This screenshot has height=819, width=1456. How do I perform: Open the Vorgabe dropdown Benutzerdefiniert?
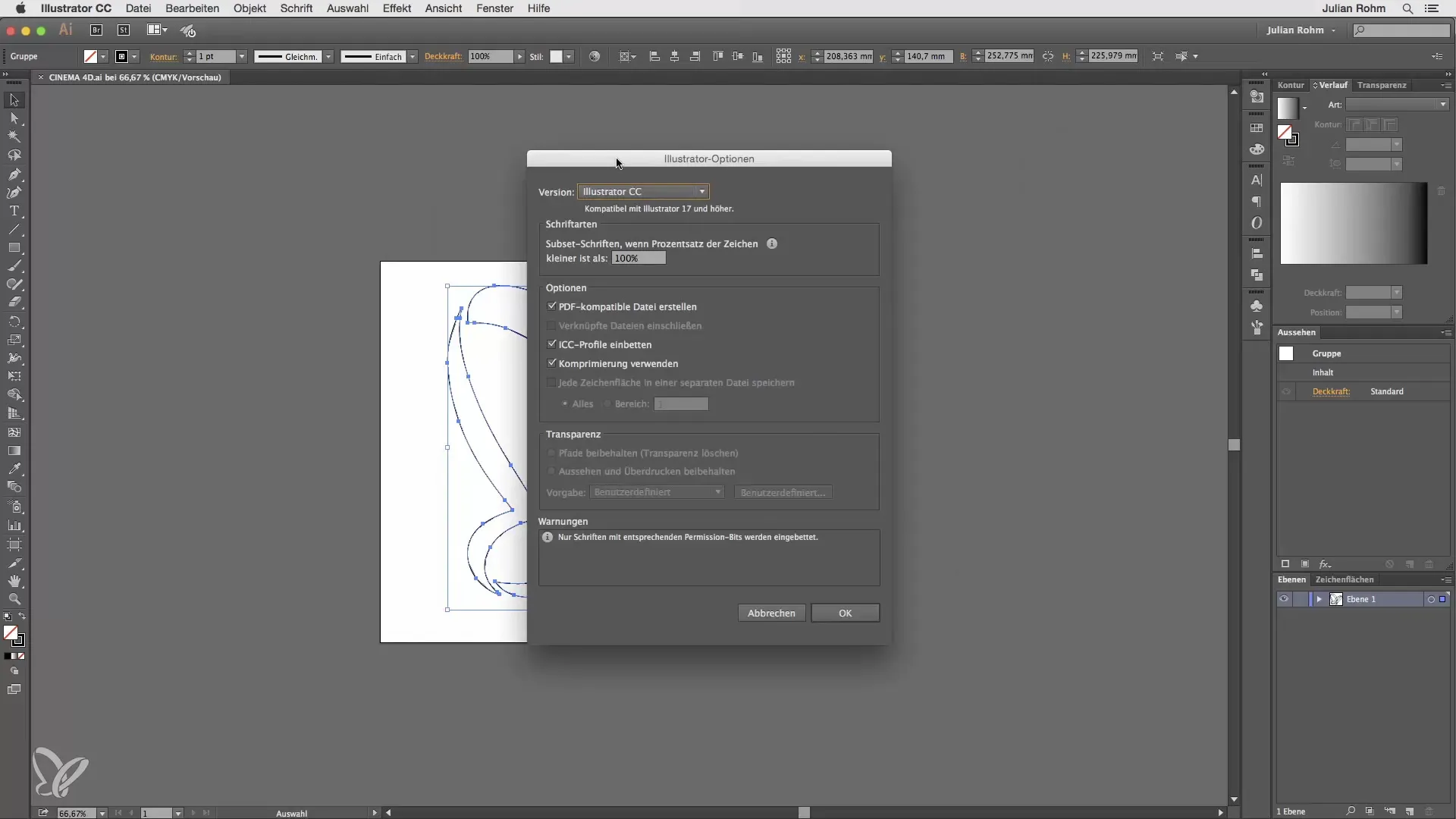pyautogui.click(x=657, y=492)
